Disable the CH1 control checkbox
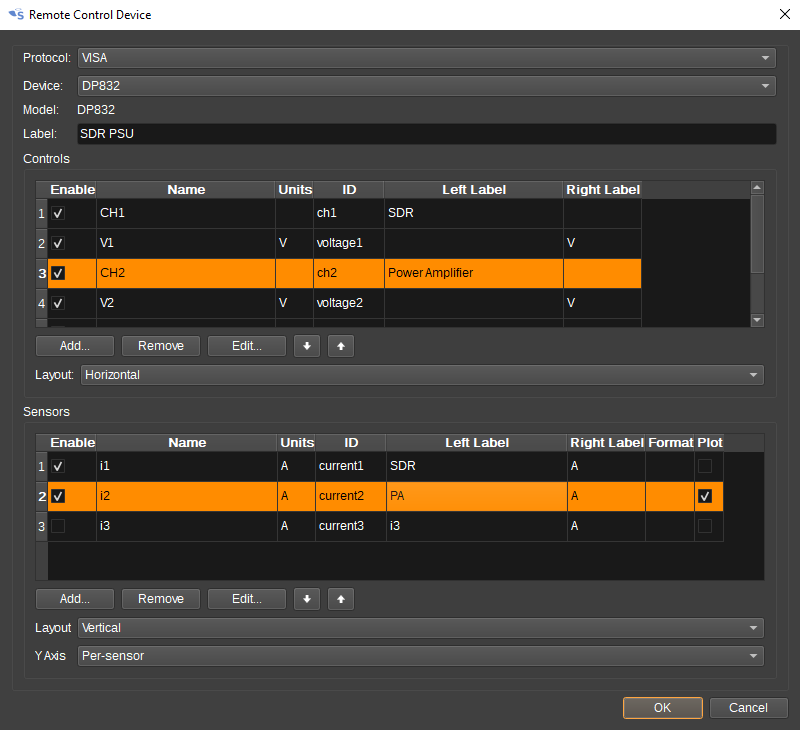The height and width of the screenshot is (730, 800). [x=59, y=214]
